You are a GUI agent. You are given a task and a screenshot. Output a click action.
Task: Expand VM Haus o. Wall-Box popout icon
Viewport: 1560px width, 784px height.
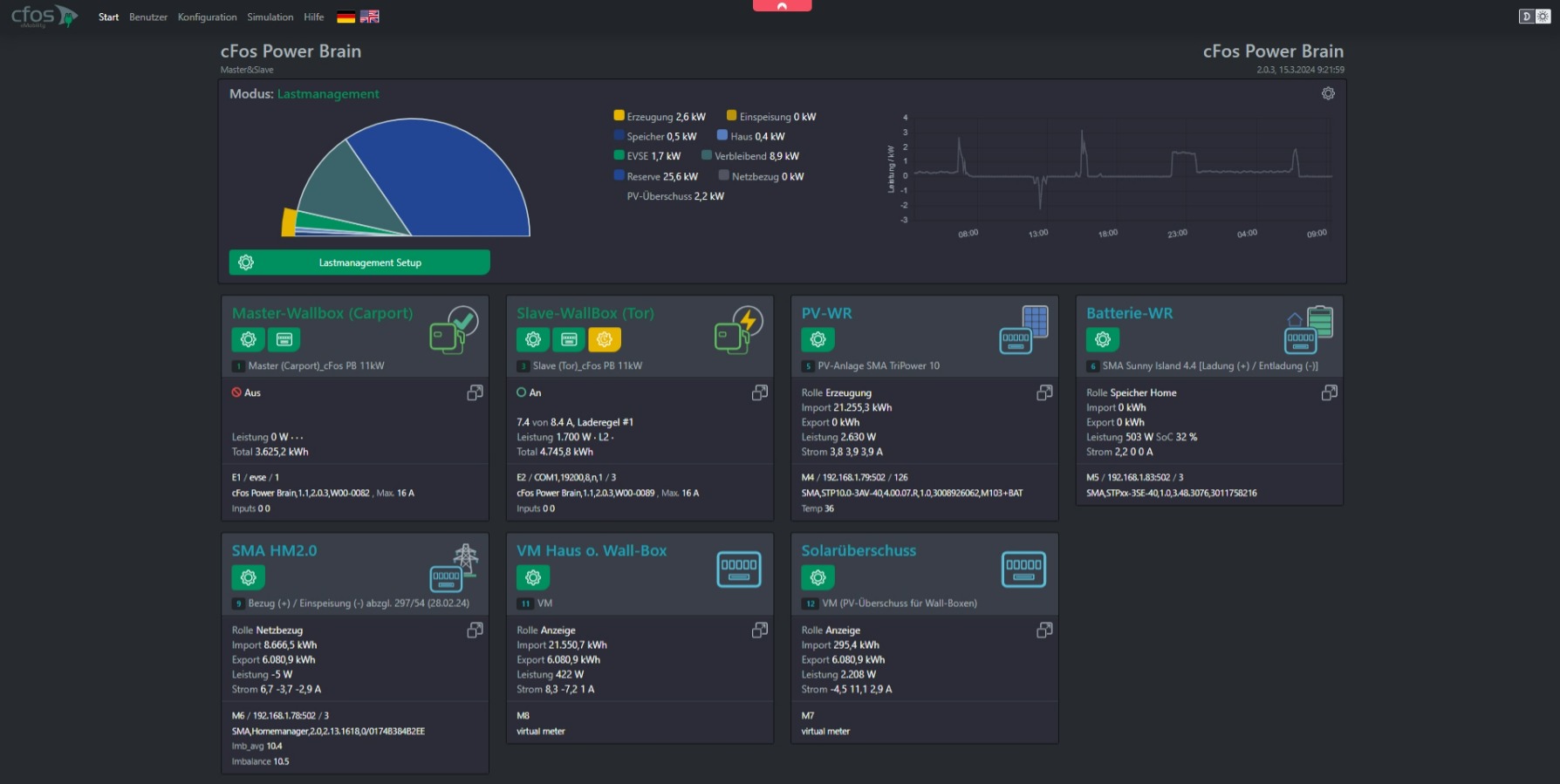tap(760, 630)
